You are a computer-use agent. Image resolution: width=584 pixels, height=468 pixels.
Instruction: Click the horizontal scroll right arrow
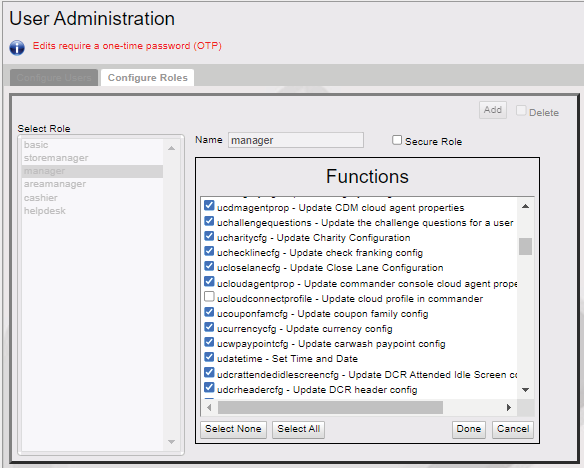tap(509, 407)
